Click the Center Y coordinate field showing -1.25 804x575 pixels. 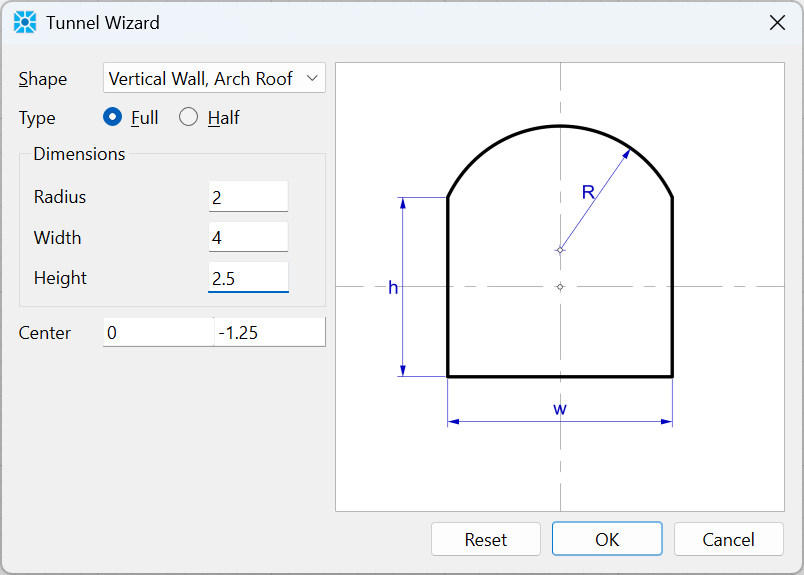point(270,332)
